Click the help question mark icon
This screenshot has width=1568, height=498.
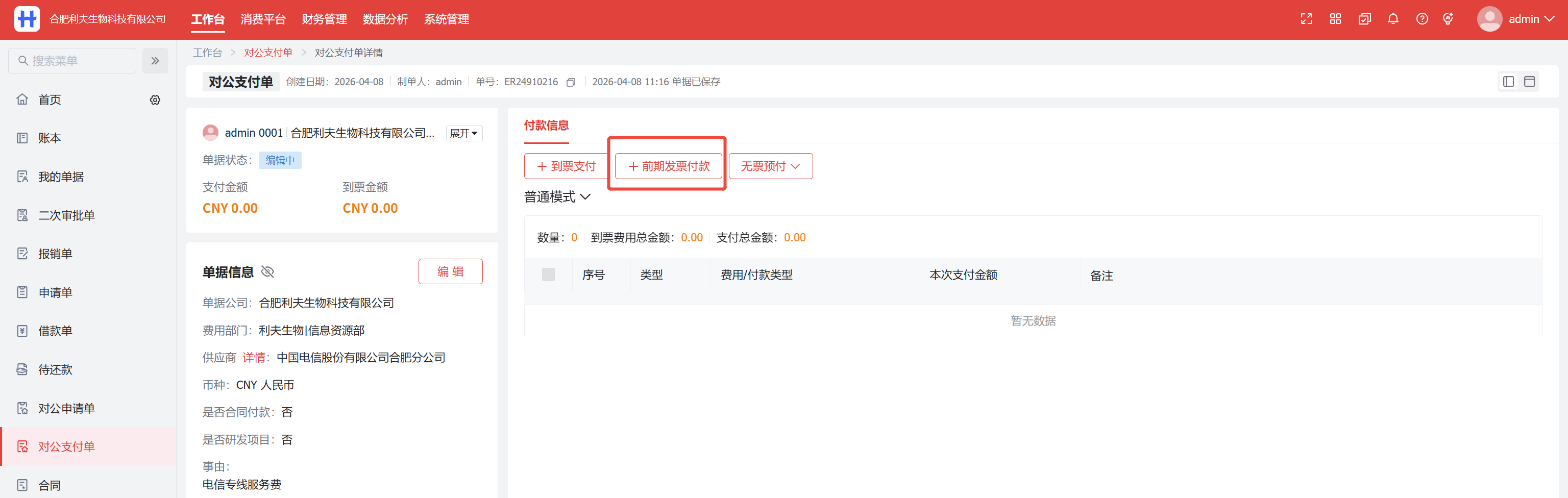(x=1422, y=19)
